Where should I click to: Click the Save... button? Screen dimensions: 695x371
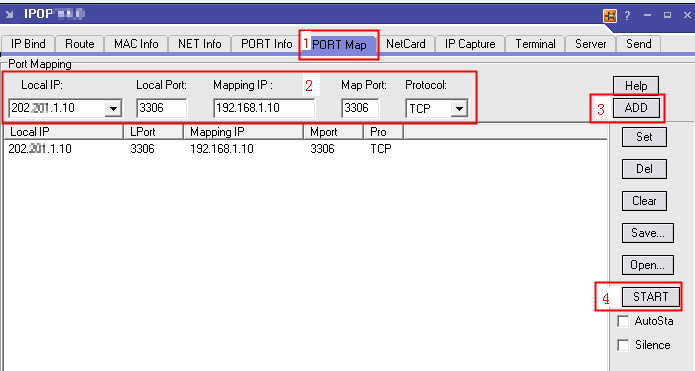(648, 233)
